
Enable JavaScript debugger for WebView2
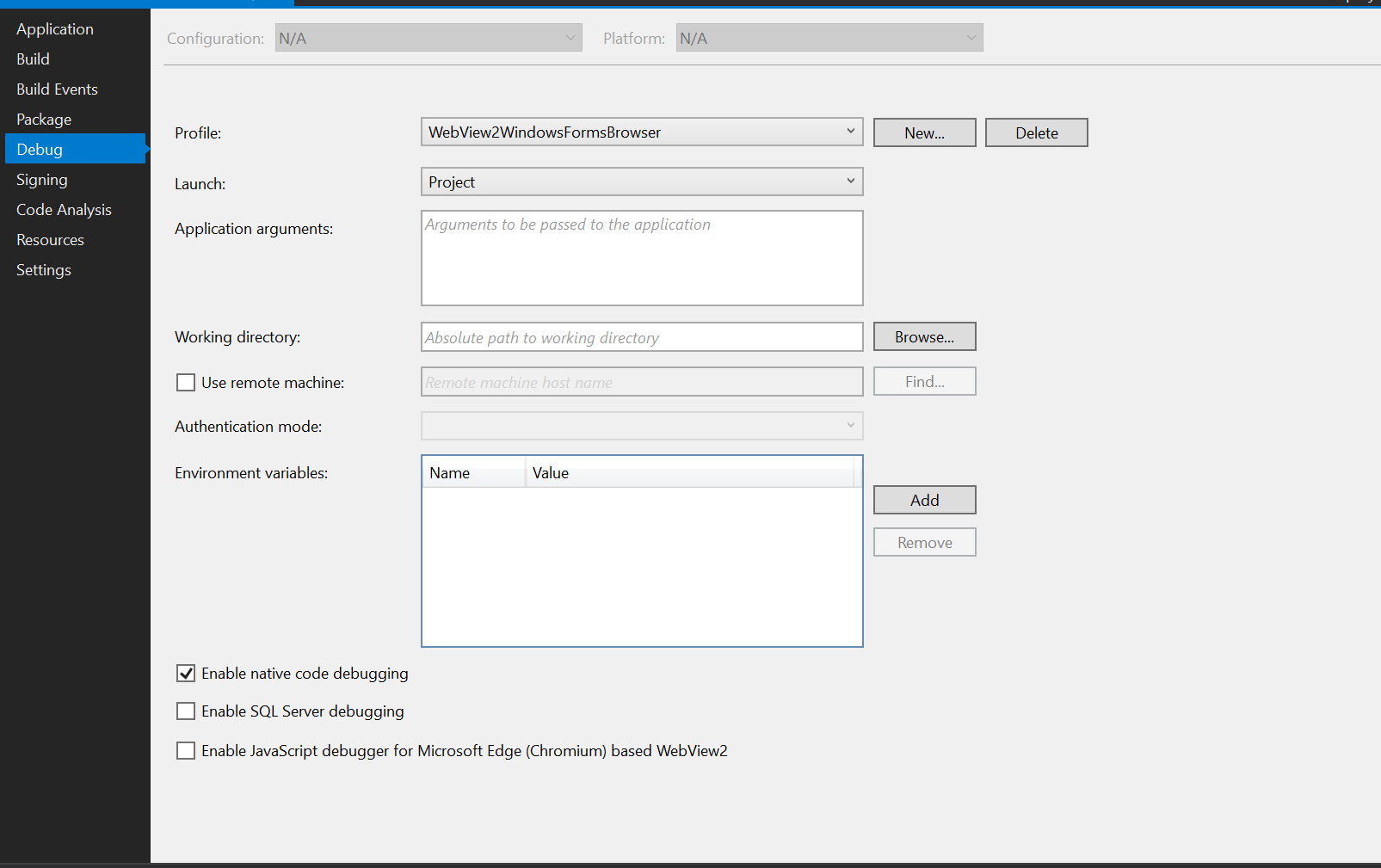click(x=186, y=750)
